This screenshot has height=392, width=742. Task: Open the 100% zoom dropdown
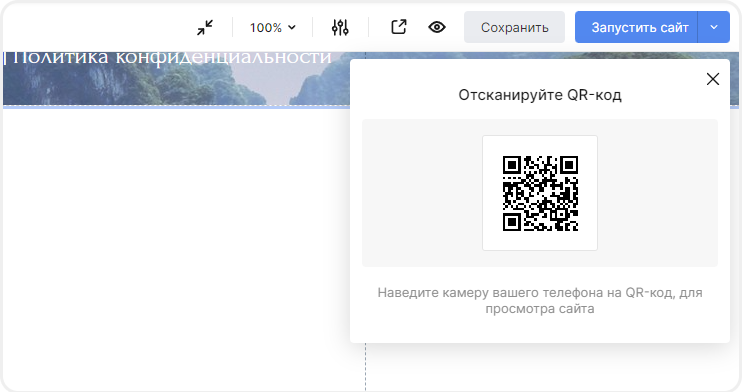click(273, 28)
